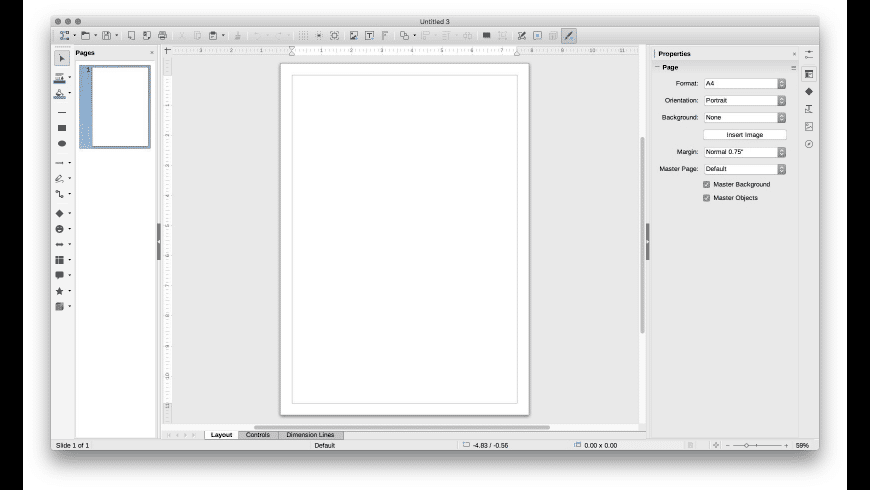Select the Stars and Banners tool
The height and width of the screenshot is (490, 870).
point(59,291)
